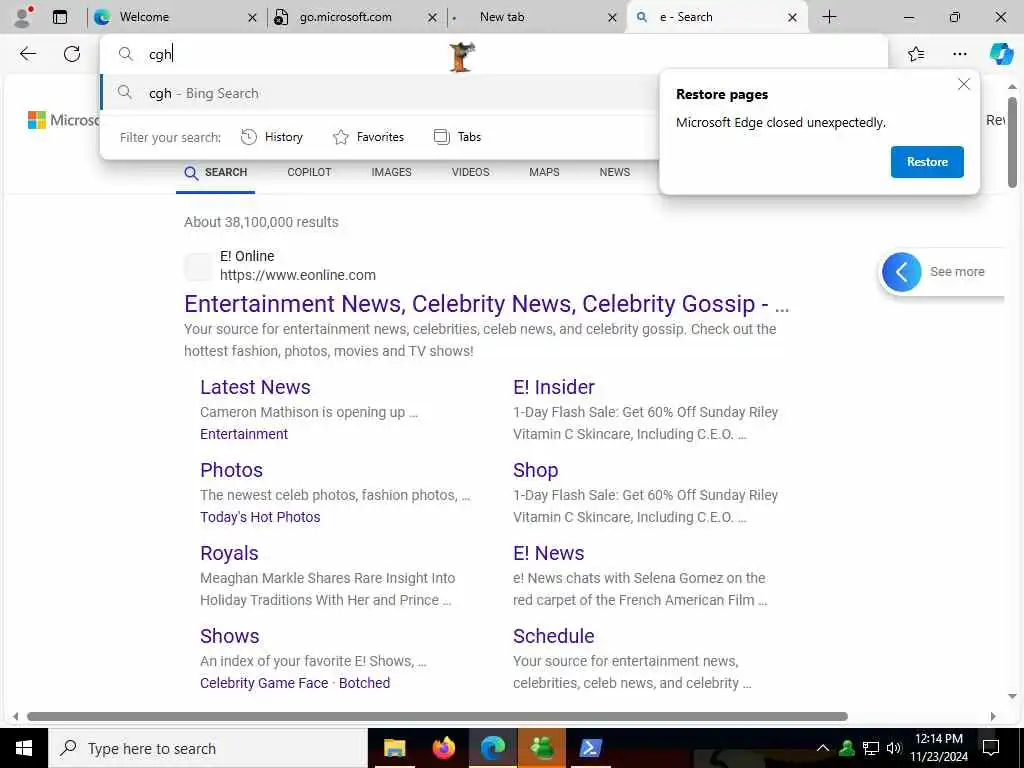Open File Explorer from the taskbar
The width and height of the screenshot is (1024, 768).
click(x=394, y=748)
